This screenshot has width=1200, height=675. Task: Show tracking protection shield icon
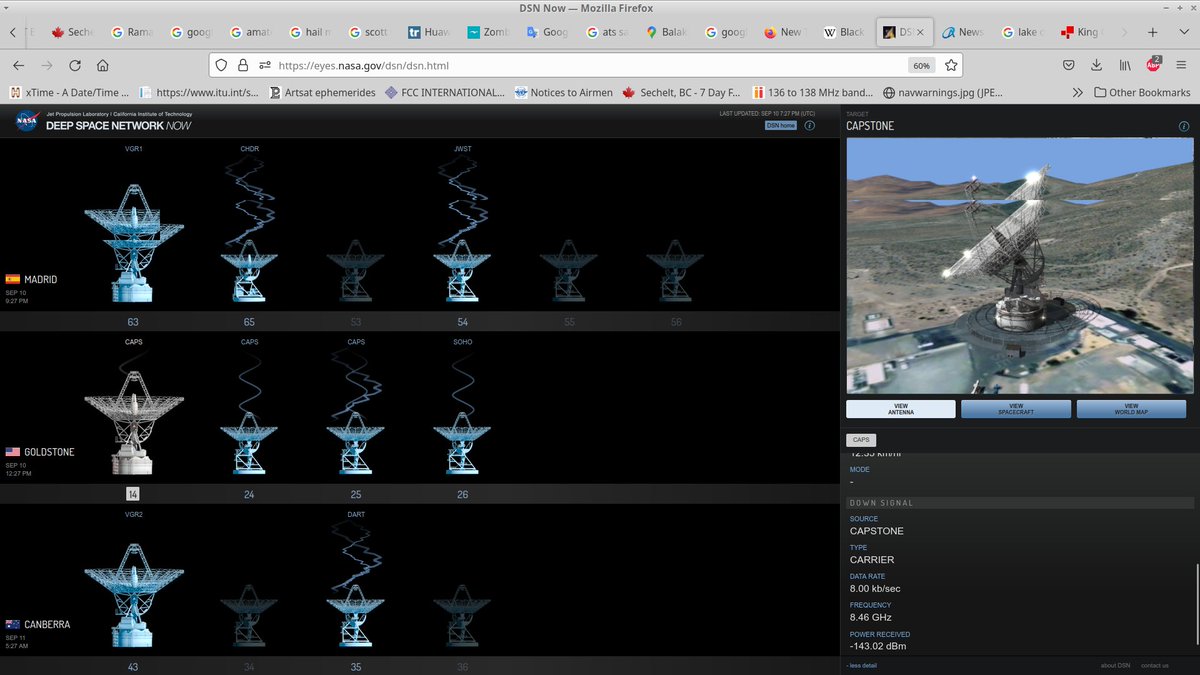223,65
